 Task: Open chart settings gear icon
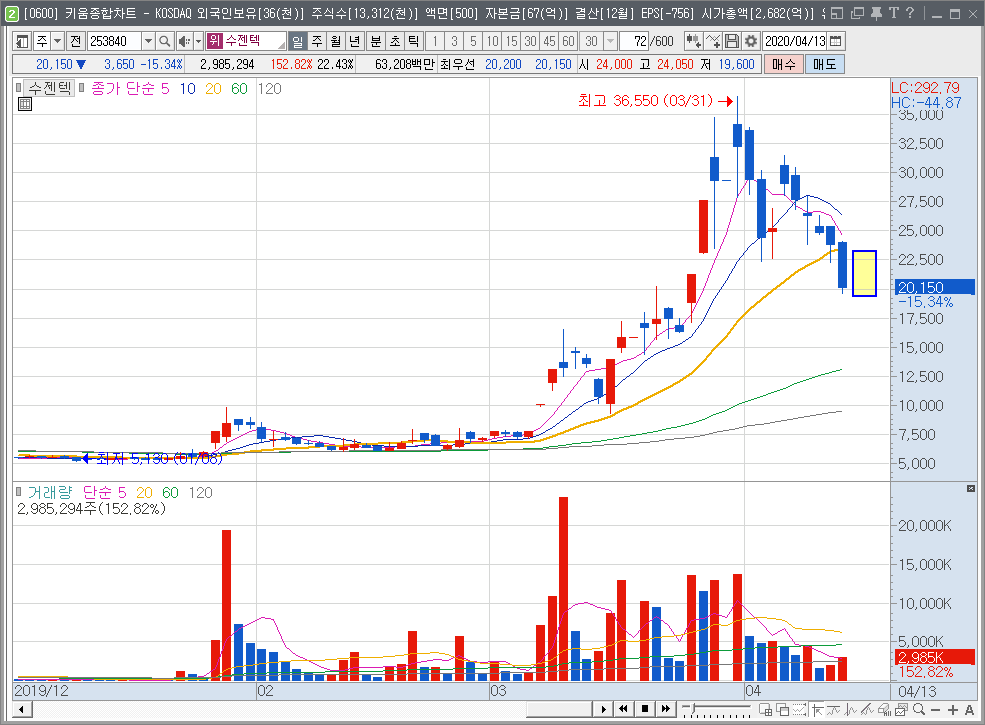click(751, 41)
